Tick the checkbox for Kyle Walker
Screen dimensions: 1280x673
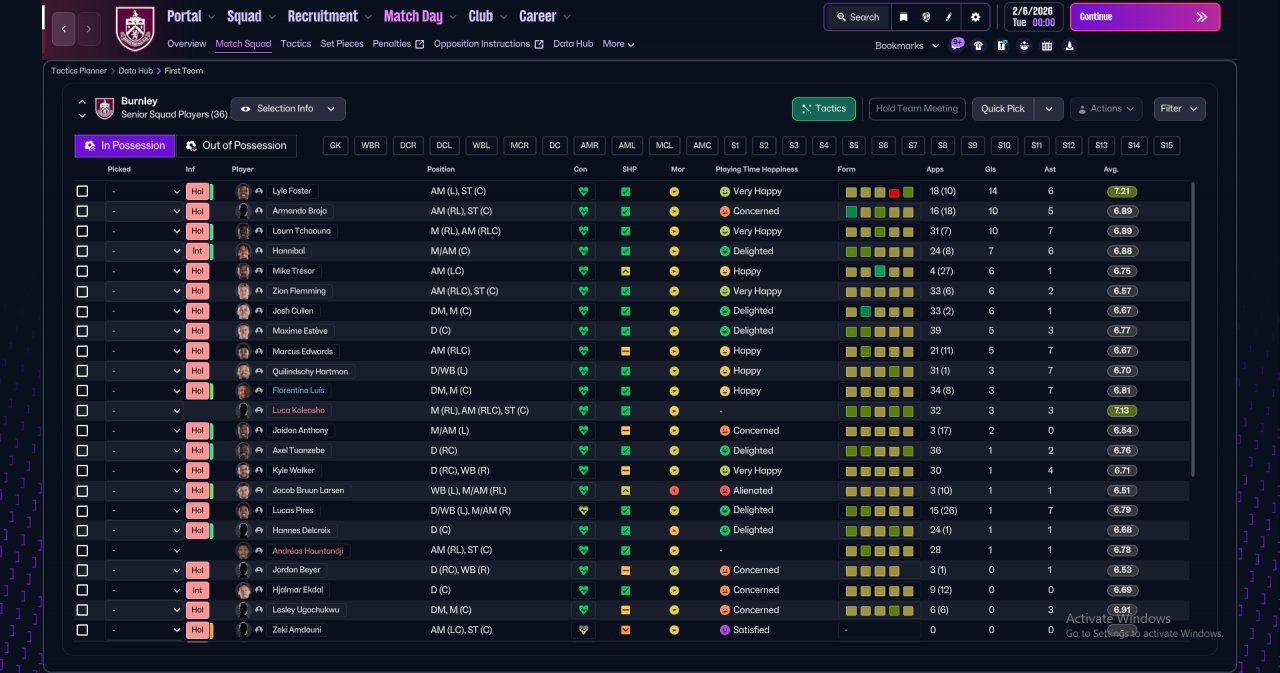tap(82, 470)
